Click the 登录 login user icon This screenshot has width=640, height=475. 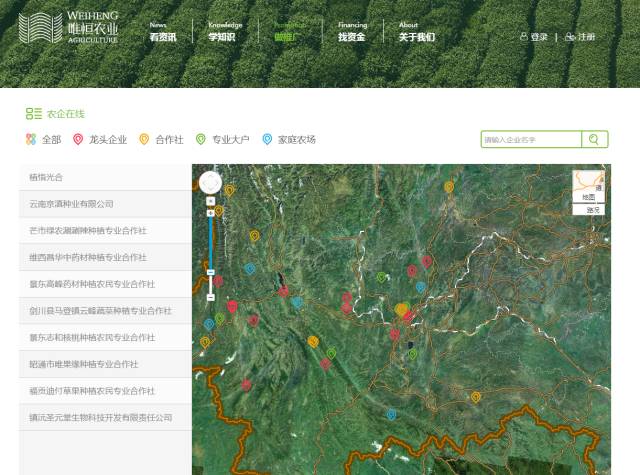[524, 37]
